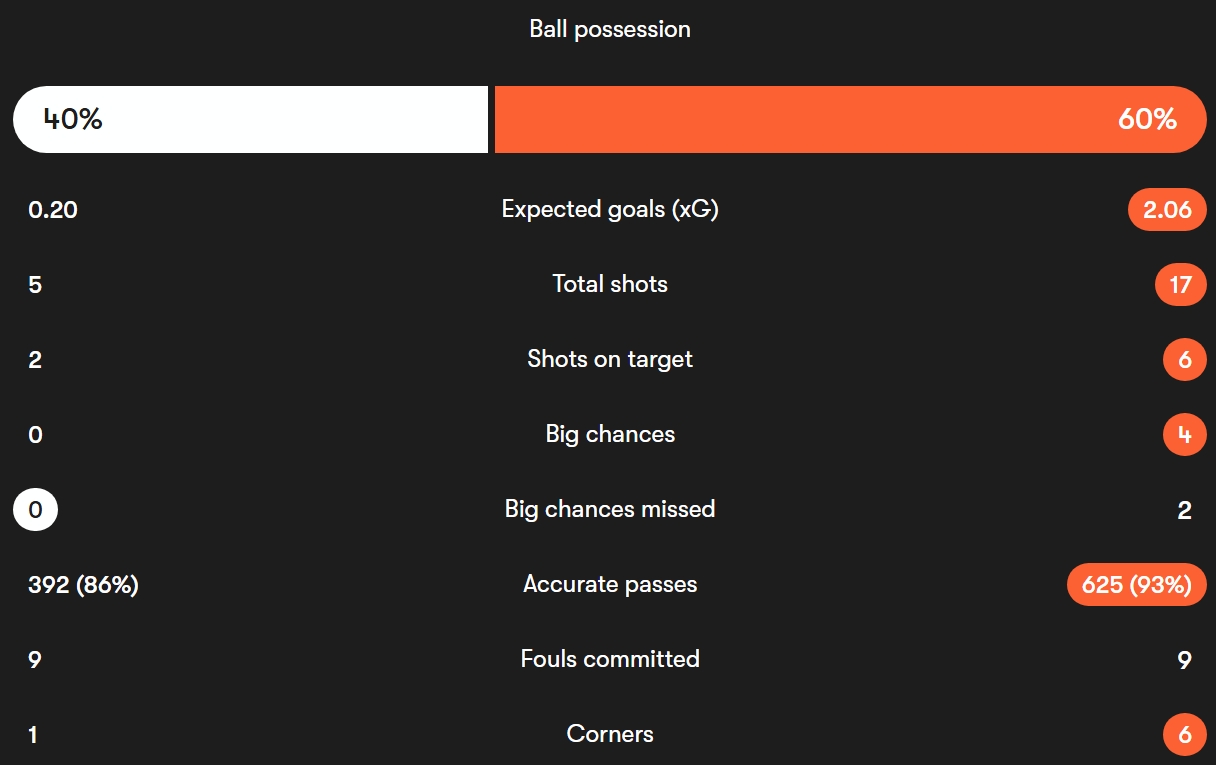Screen dimensions: 1216x765
Task: Click the Shots on target label
Action: tap(610, 359)
